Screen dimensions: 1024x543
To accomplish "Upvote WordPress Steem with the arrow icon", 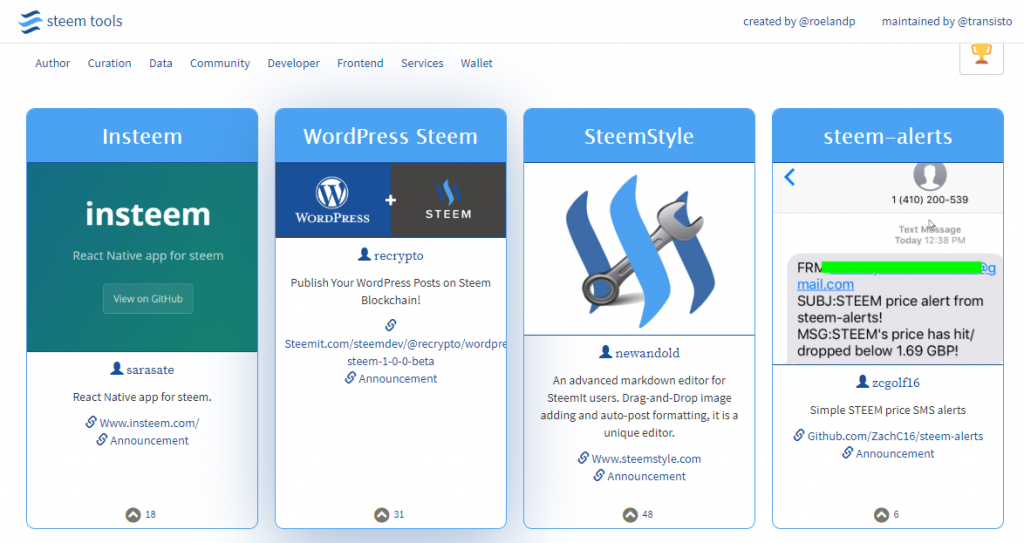I will pos(381,515).
